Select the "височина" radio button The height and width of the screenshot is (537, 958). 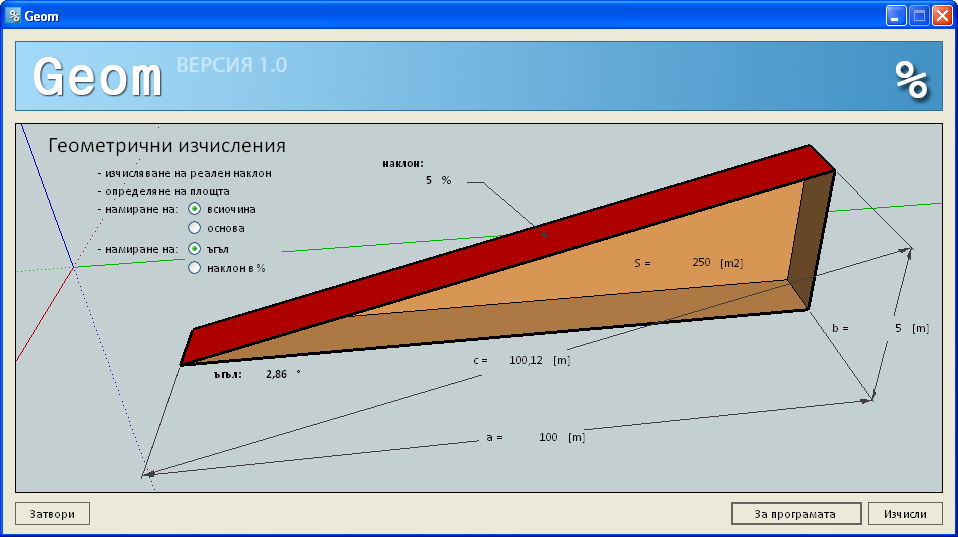click(195, 209)
